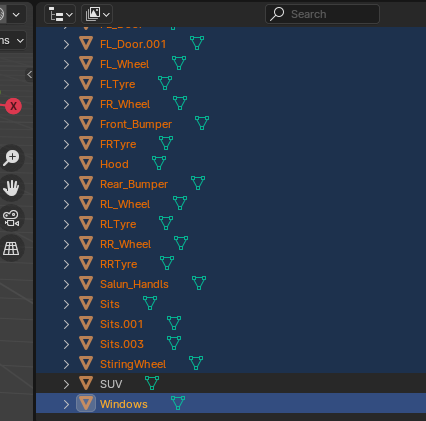Screen dimensions: 426x421
Task: Open the outliner display mode dropdown
Action: (97, 14)
